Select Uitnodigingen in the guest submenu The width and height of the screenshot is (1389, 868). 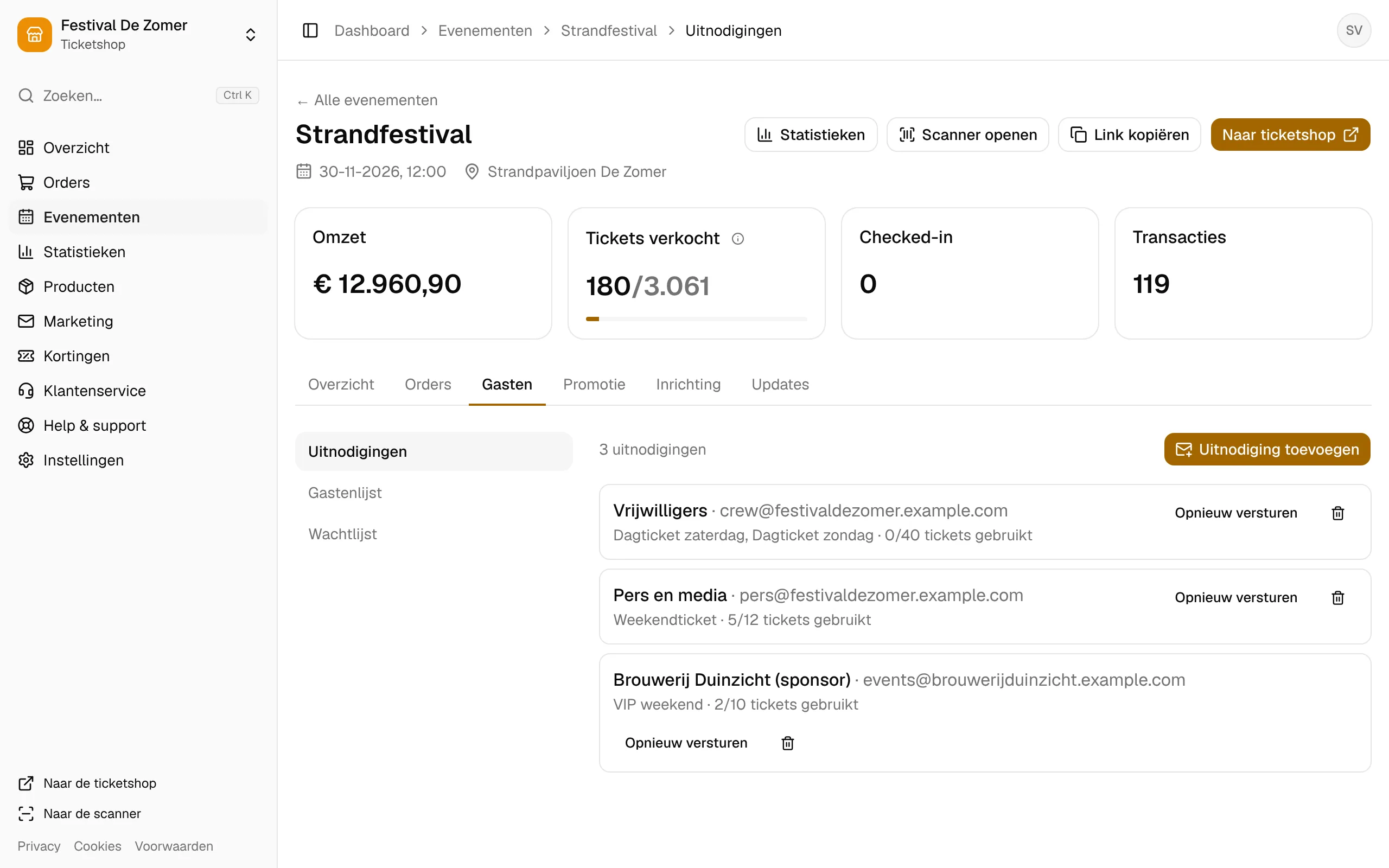(x=434, y=451)
